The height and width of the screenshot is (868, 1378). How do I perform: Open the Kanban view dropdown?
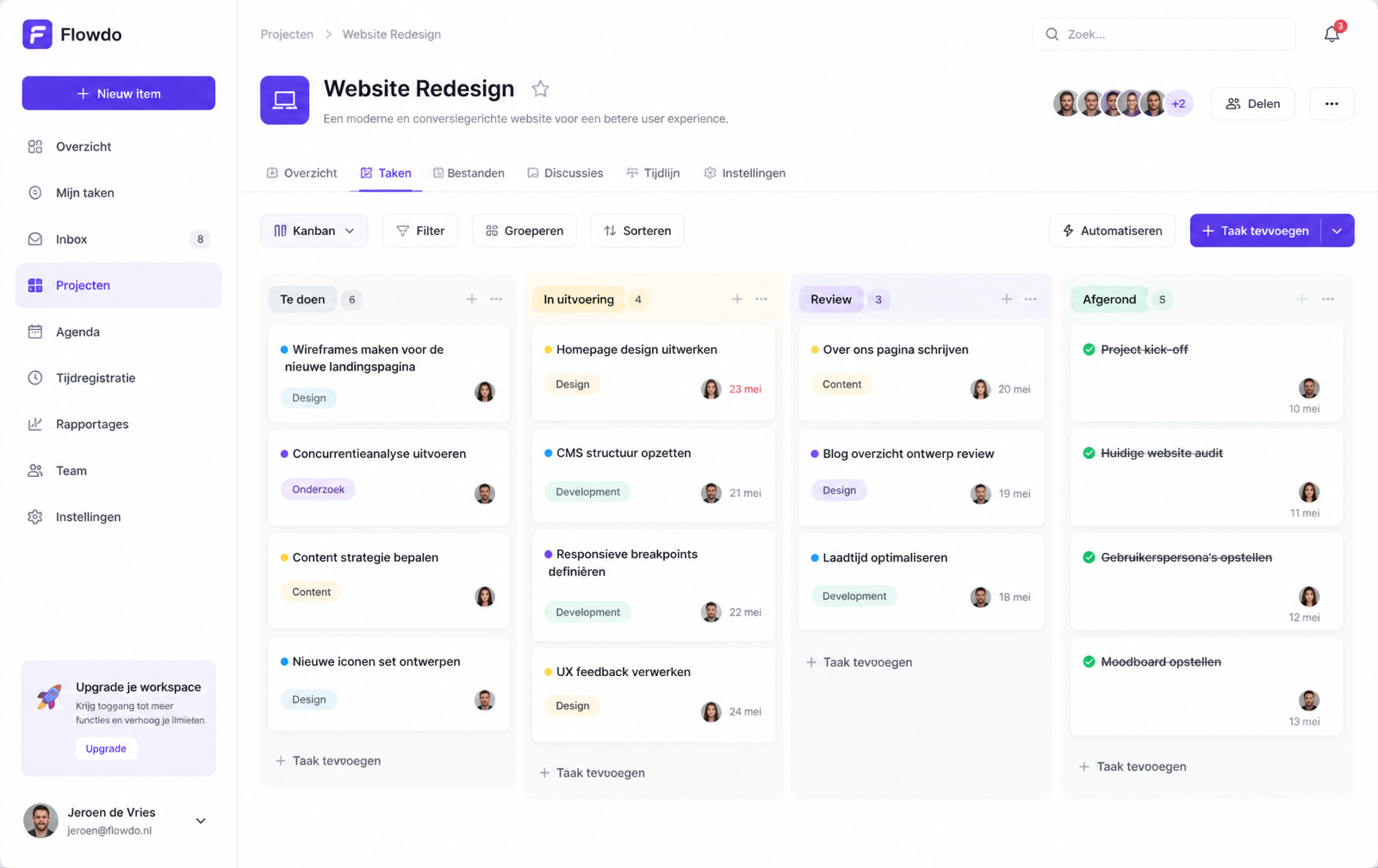314,231
